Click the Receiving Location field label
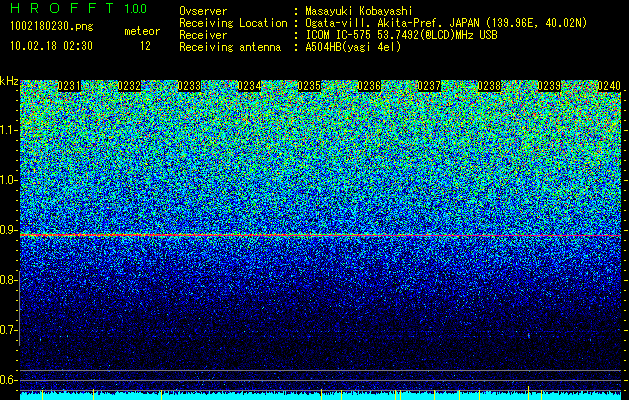The height and width of the screenshot is (400, 629). (233, 23)
